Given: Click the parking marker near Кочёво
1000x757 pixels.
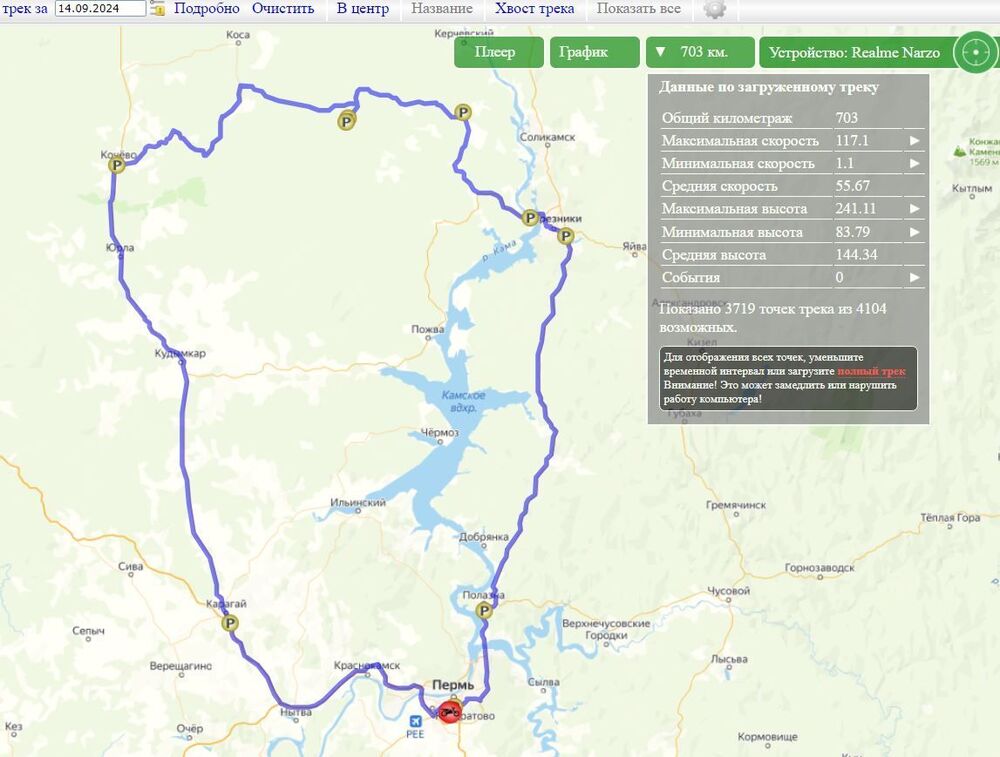Looking at the screenshot, I should click(116, 166).
